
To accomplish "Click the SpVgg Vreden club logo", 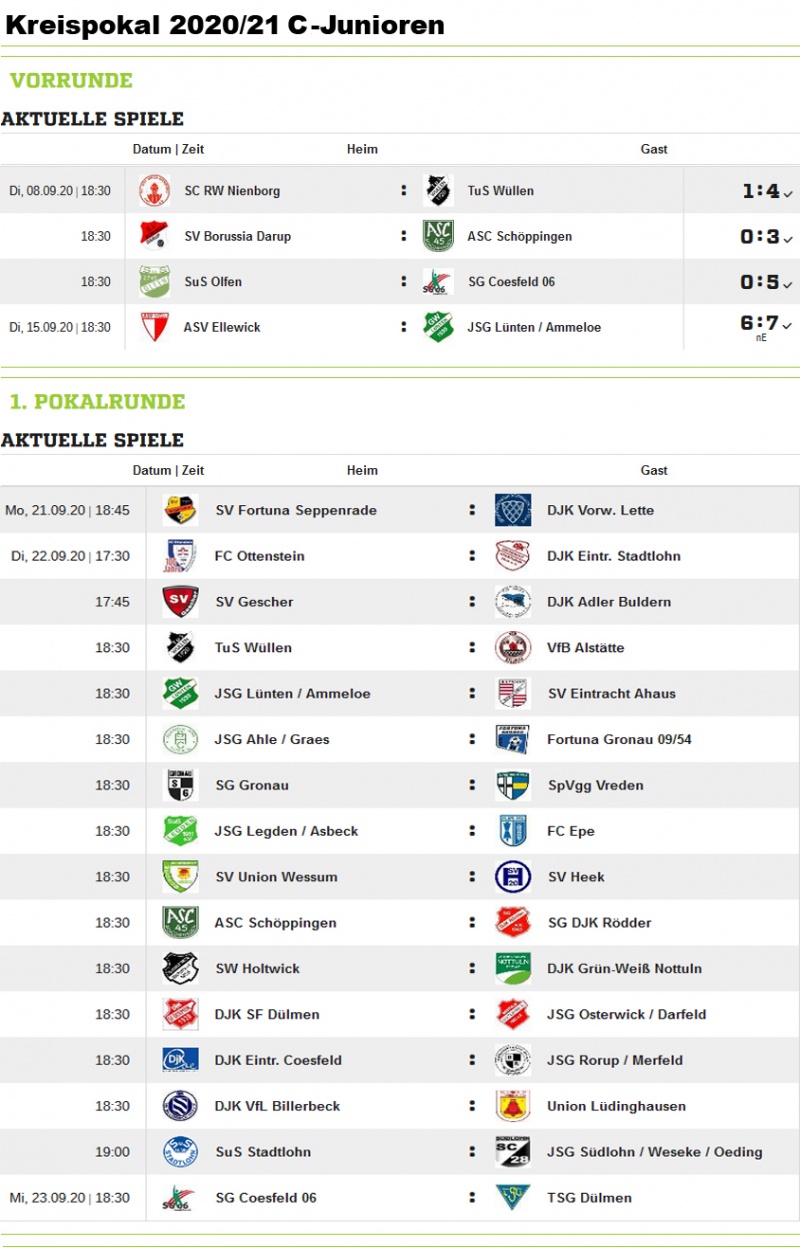I will [513, 785].
